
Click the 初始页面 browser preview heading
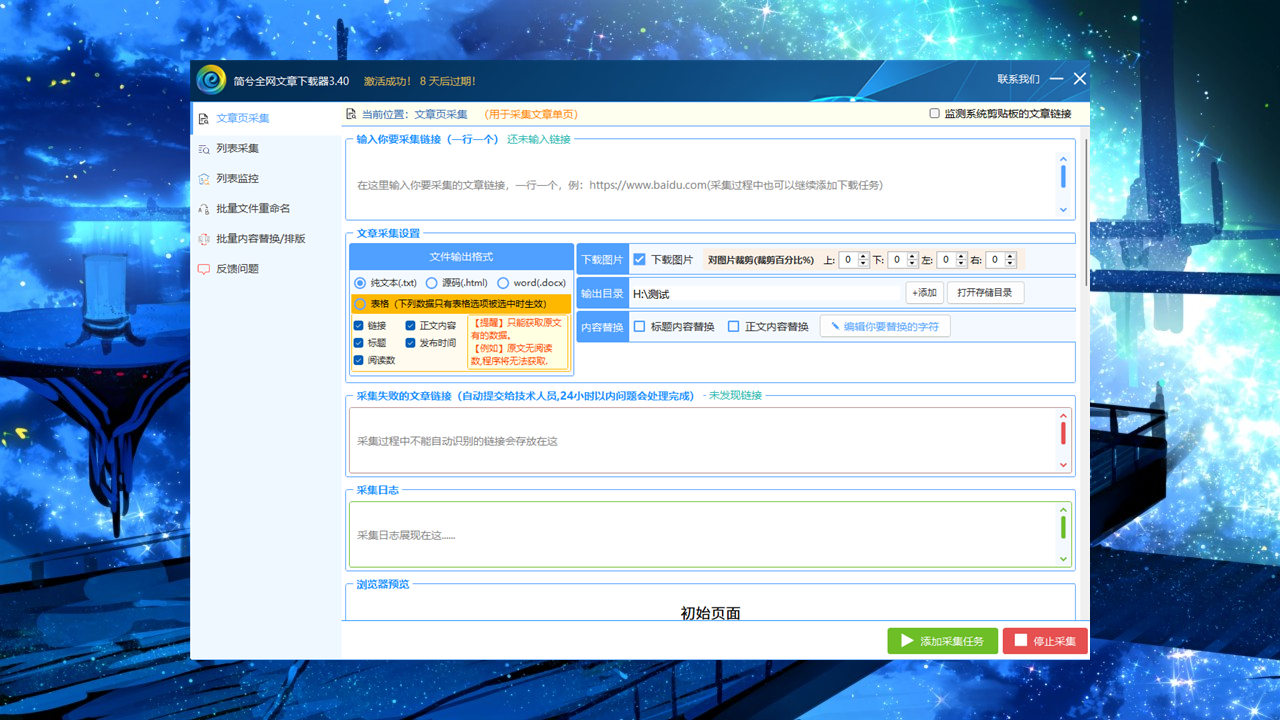710,613
